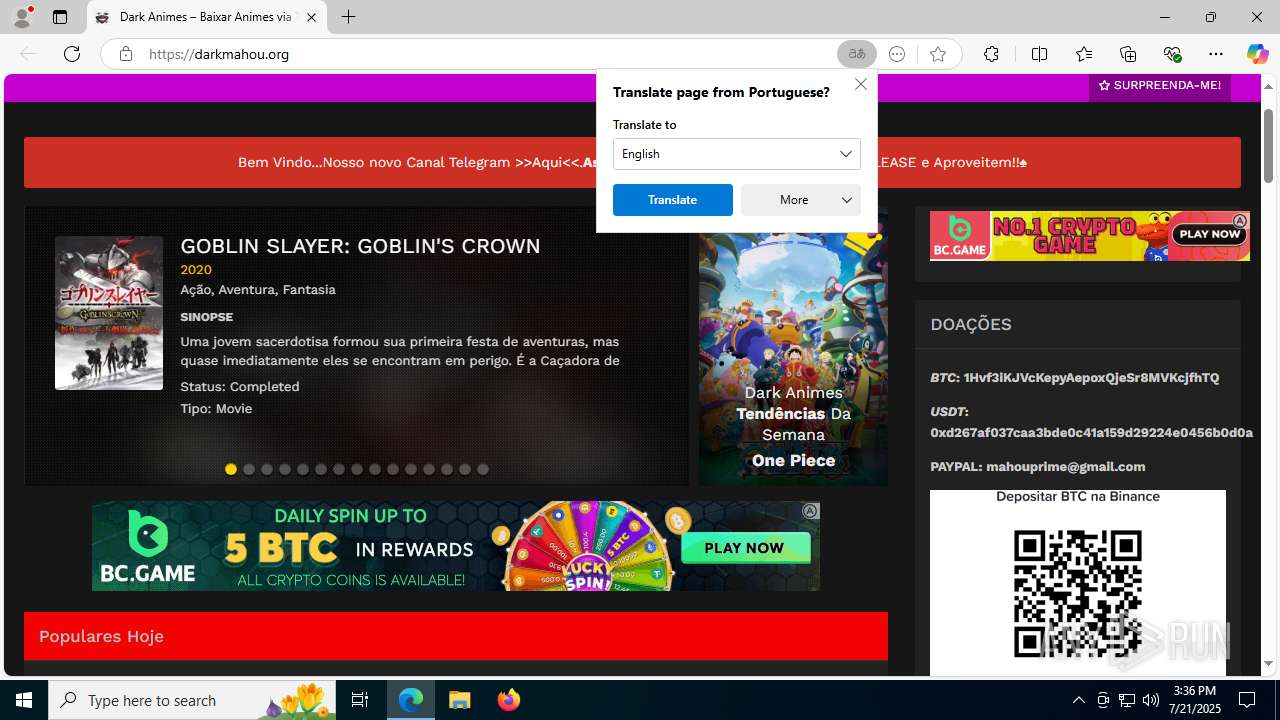This screenshot has width=1280, height=720.
Task: Open File Explorer from taskbar
Action: point(459,700)
